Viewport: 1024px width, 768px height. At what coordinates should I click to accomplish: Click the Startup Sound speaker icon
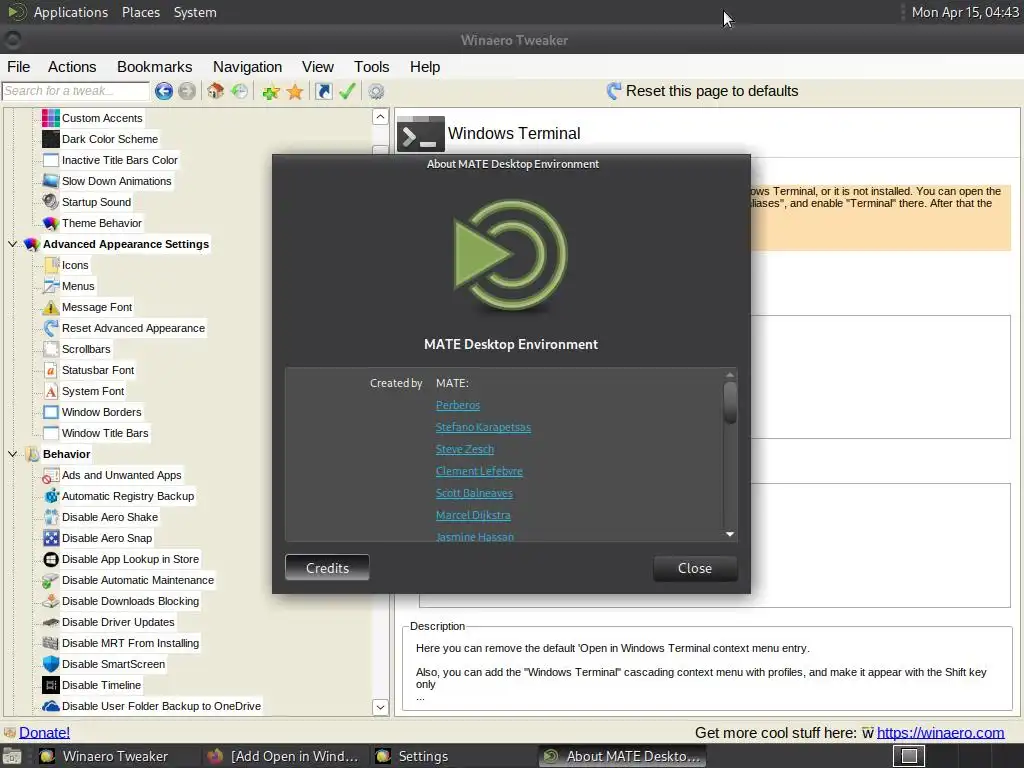pyautogui.click(x=50, y=202)
